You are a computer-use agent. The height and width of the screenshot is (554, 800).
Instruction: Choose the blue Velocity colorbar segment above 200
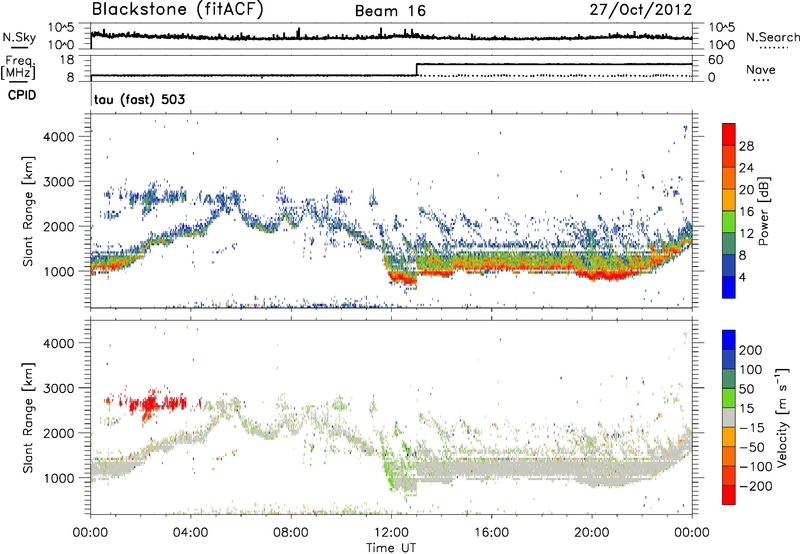click(x=729, y=340)
